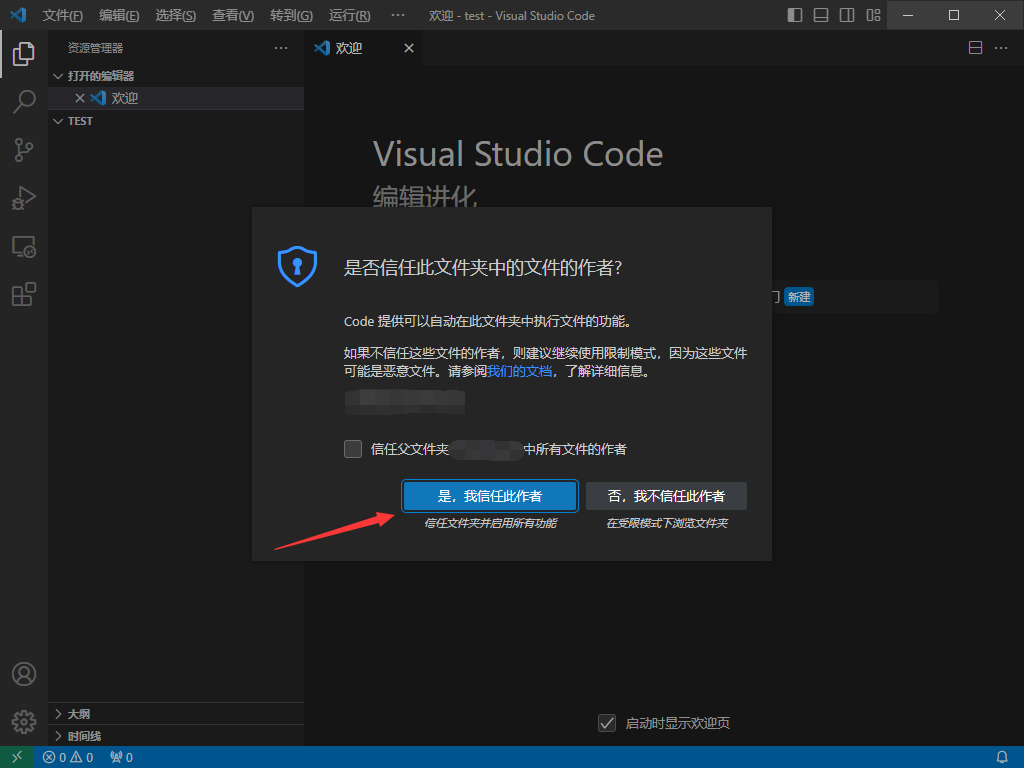Open the Extensions view icon
The image size is (1024, 768).
pos(24,294)
